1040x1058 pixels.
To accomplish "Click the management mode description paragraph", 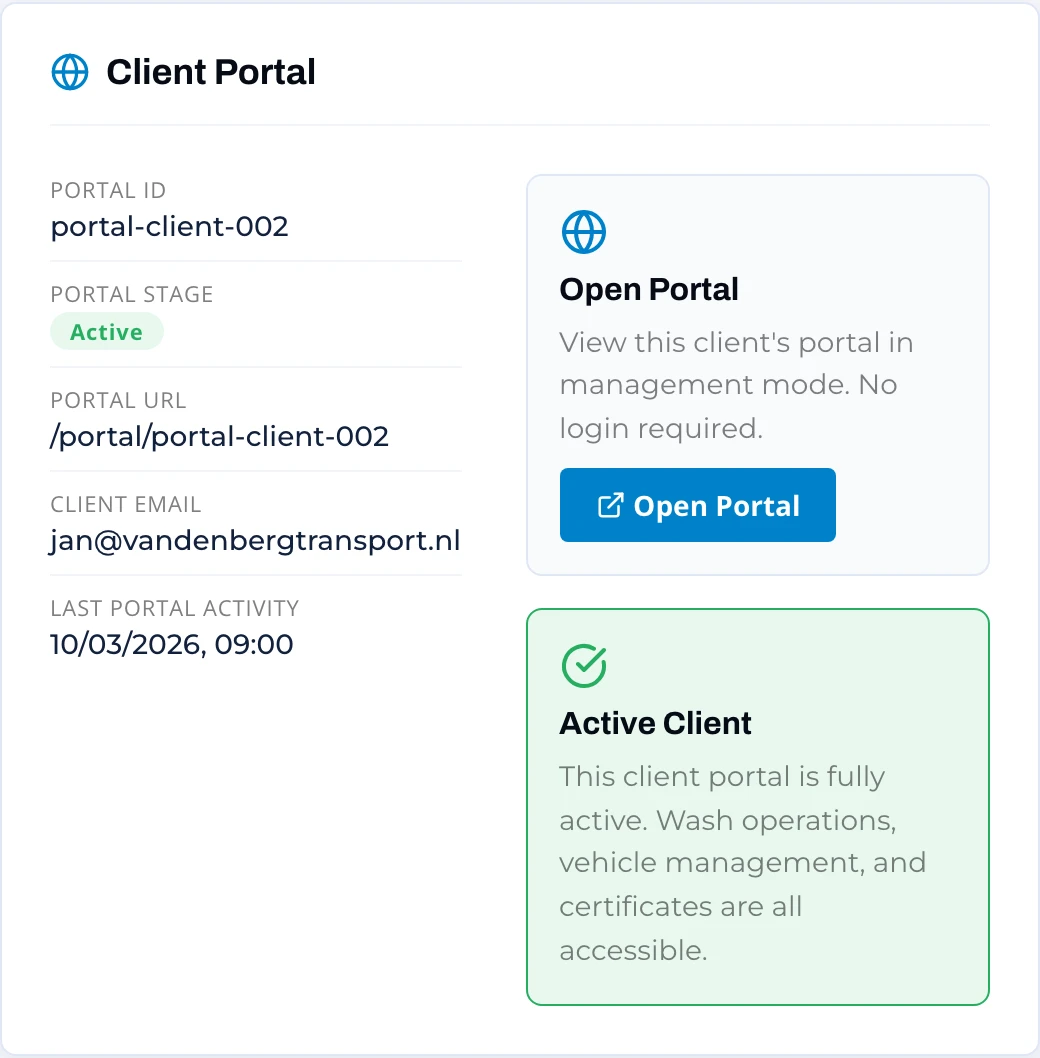I will click(736, 385).
